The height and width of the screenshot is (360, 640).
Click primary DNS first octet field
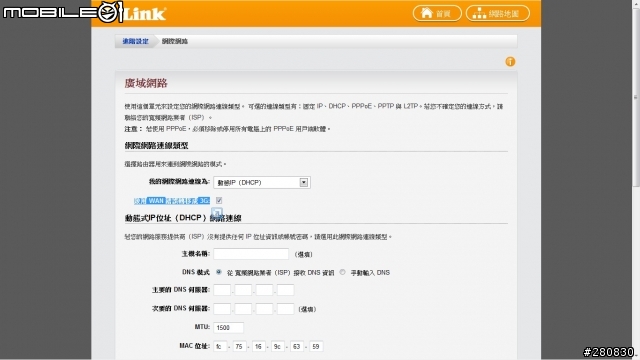222,290
